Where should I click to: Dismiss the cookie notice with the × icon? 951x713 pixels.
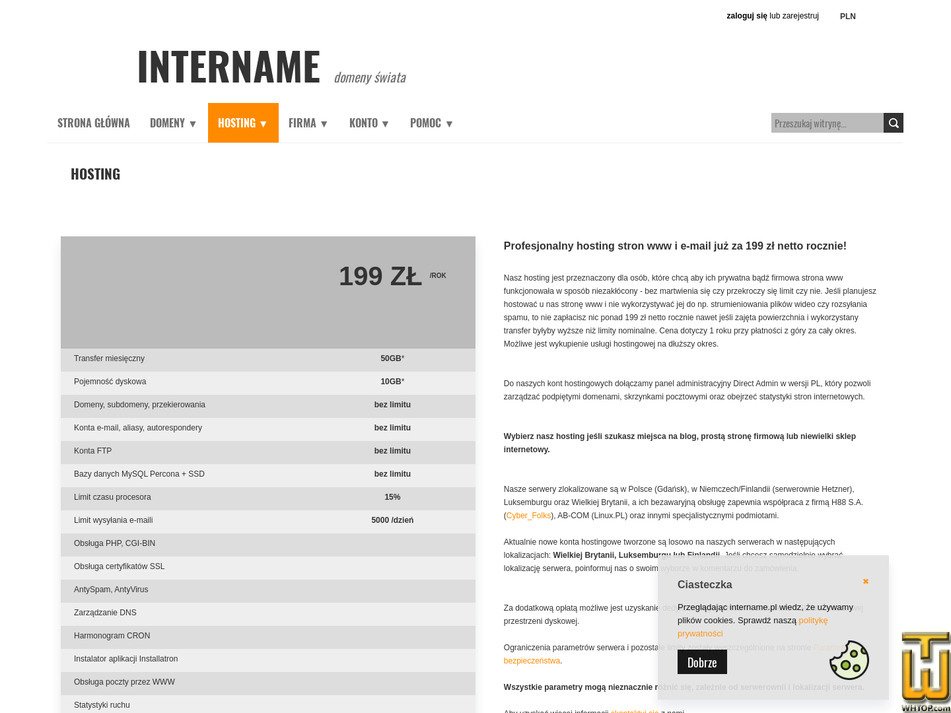(x=865, y=581)
